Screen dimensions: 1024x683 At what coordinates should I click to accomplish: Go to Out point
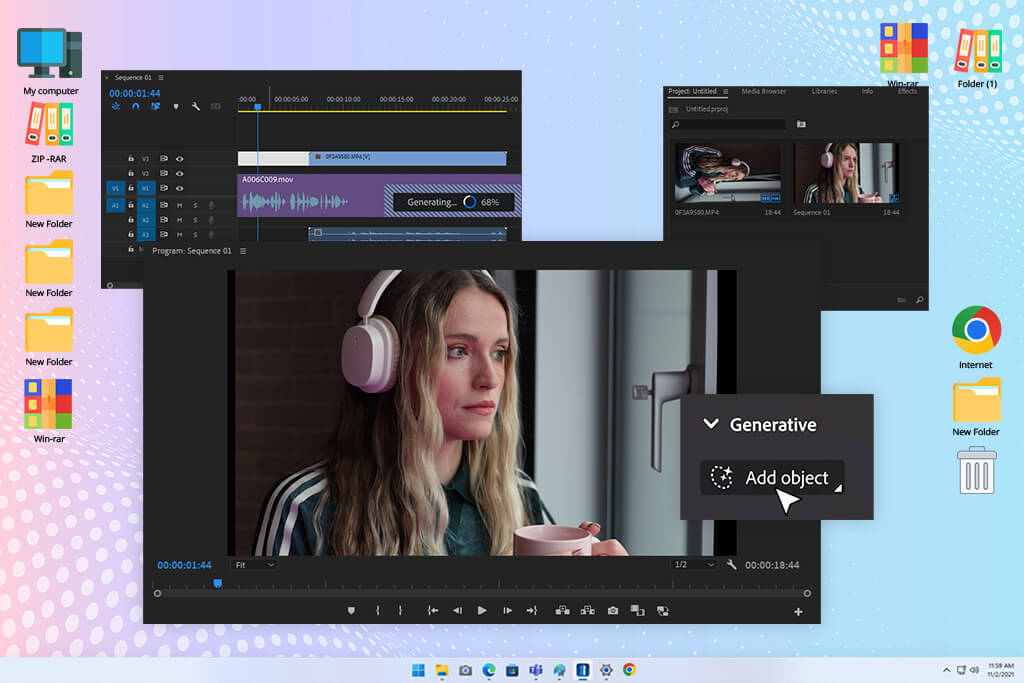tap(532, 611)
